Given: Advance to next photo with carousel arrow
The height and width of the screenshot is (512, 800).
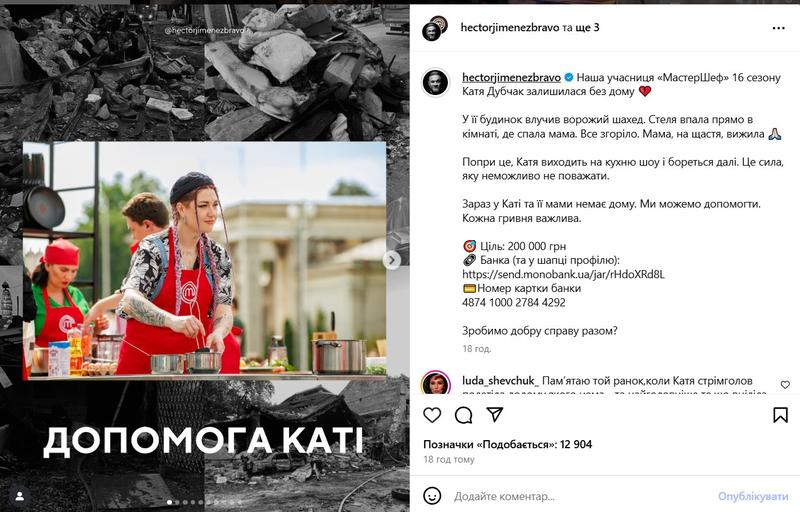Looking at the screenshot, I should [392, 260].
